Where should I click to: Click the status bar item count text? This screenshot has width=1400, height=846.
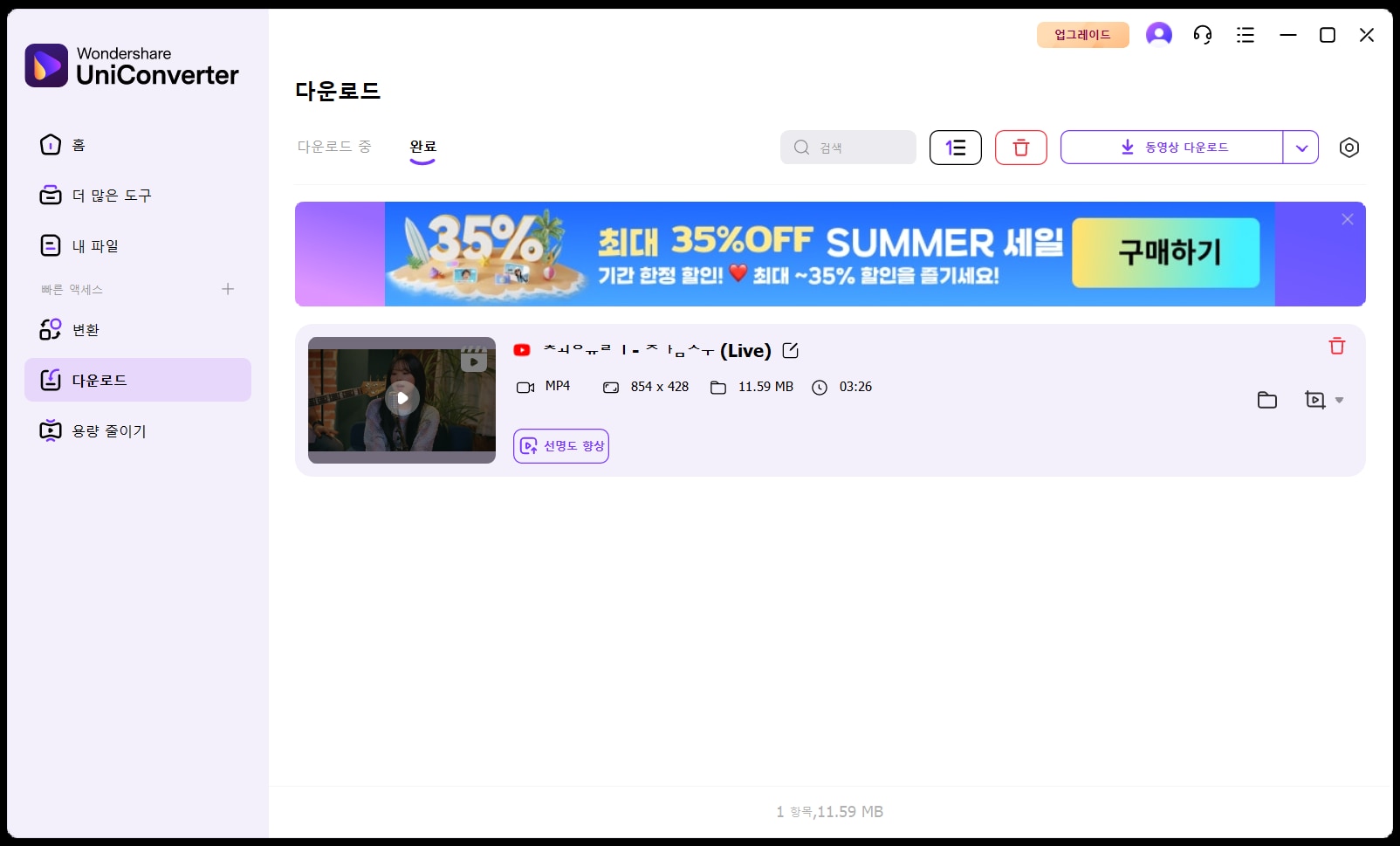[x=830, y=812]
